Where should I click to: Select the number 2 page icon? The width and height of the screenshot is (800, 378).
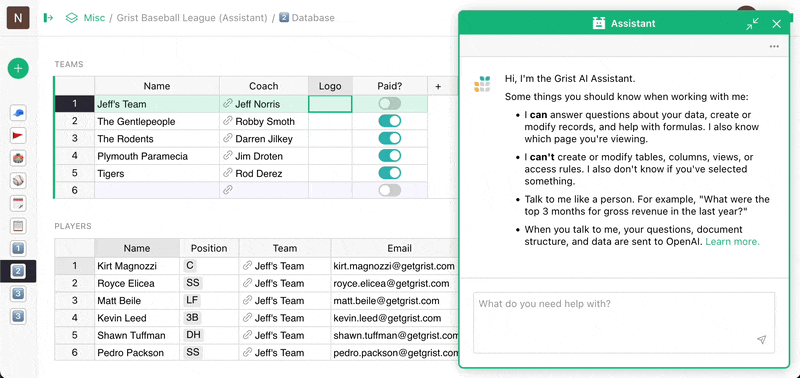tap(18, 271)
